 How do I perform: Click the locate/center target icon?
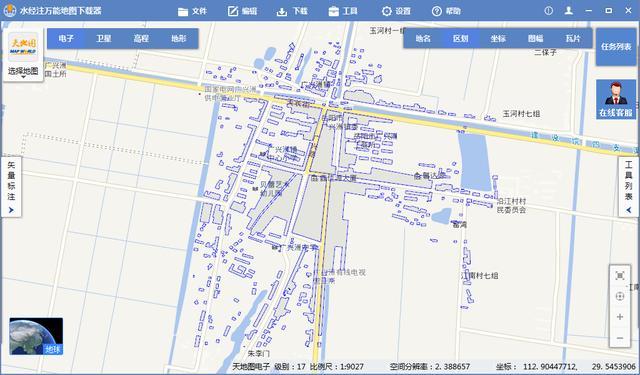(620, 297)
